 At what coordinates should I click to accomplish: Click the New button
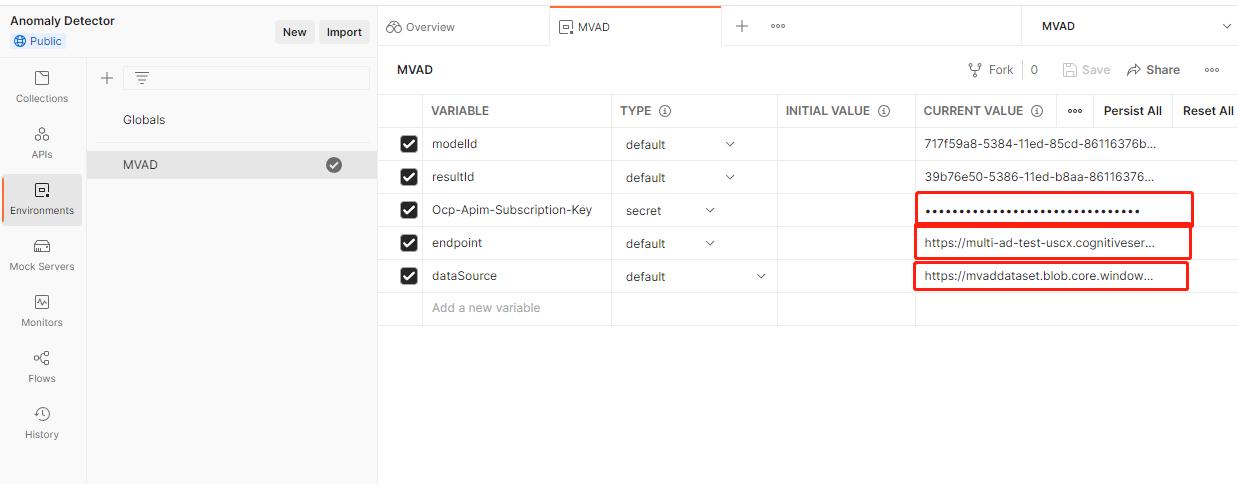(x=295, y=32)
